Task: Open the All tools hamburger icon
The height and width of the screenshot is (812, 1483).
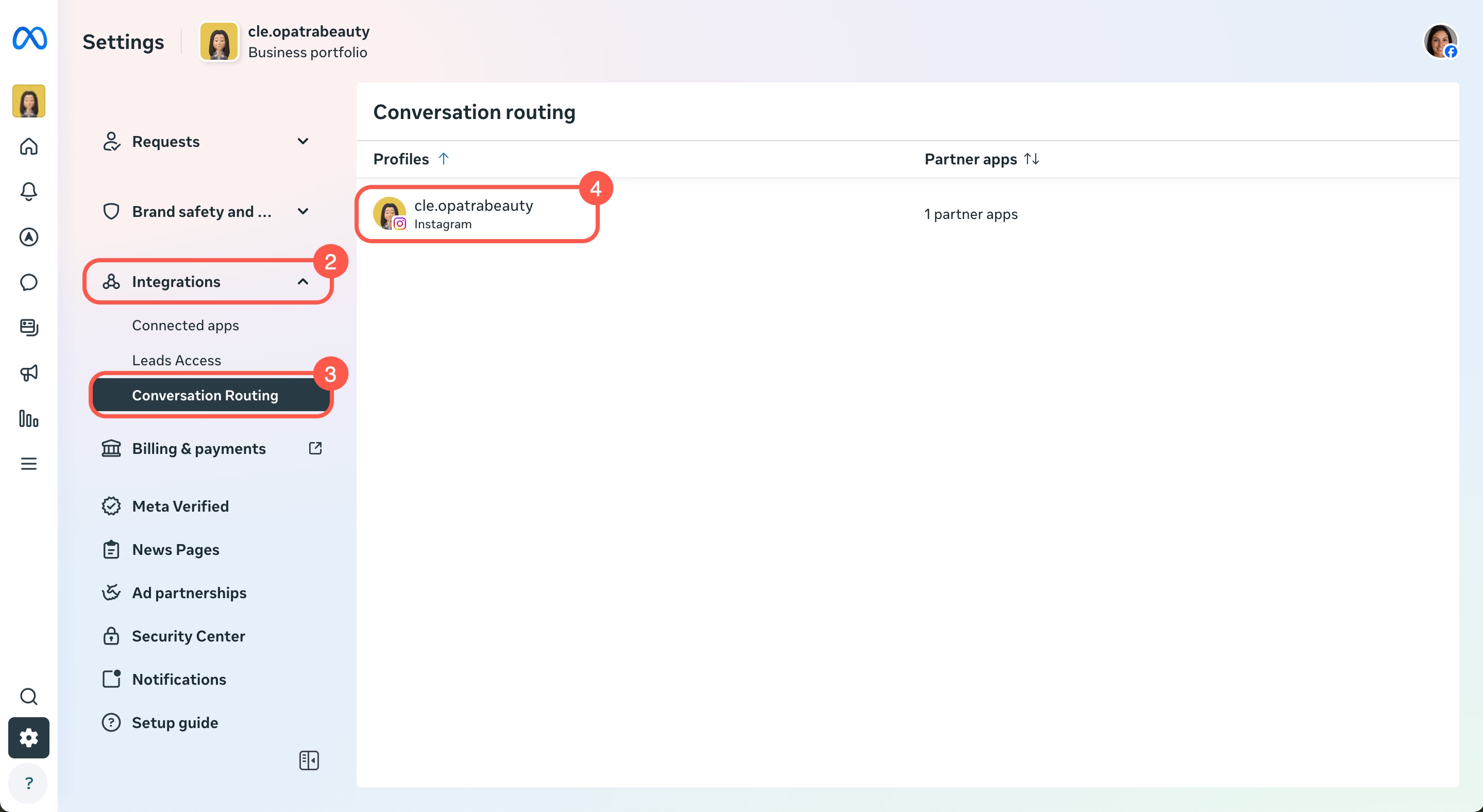Action: pyautogui.click(x=29, y=464)
